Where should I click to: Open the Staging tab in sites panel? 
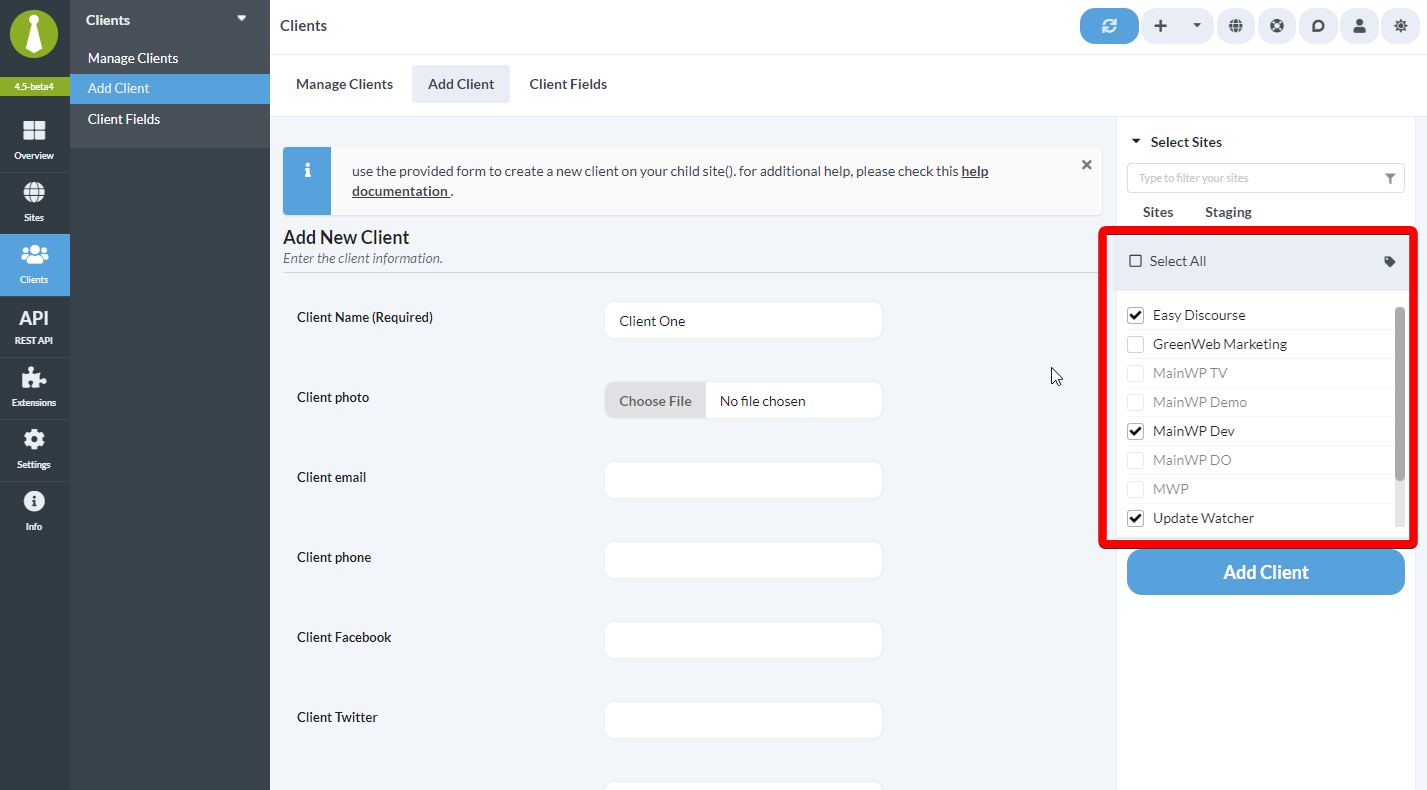1227,212
